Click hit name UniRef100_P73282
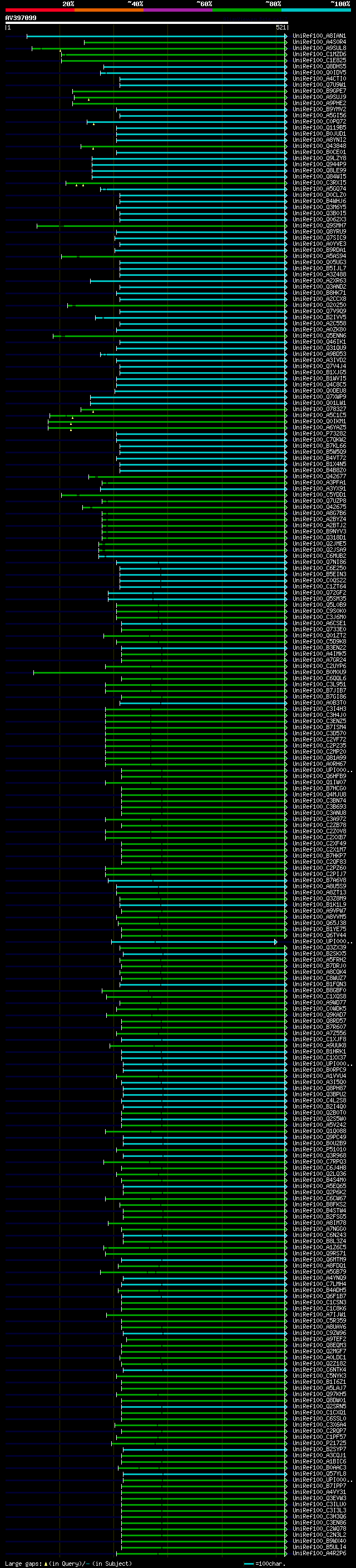The height and width of the screenshot is (1568, 356). tap(319, 434)
